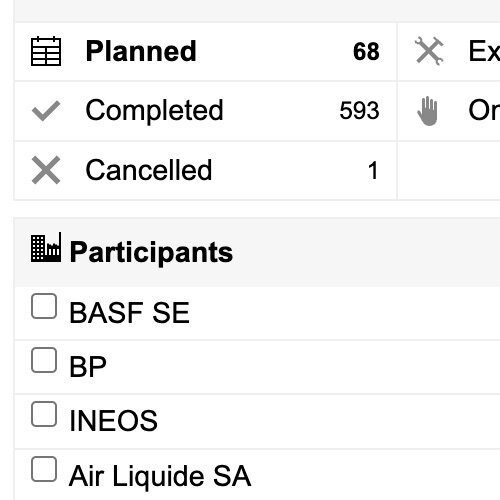Click the Planned calendar icon
Image resolution: width=500 pixels, height=500 pixels.
point(46,51)
